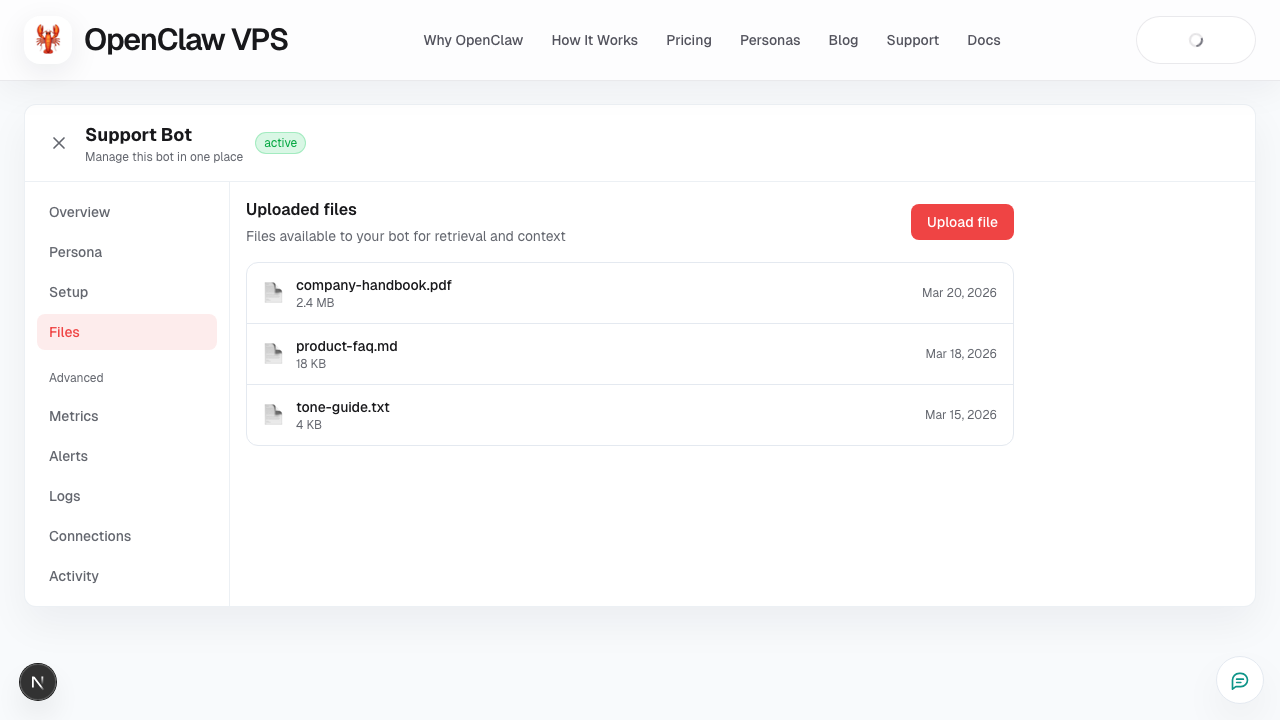
Task: Click the loading pill in the header
Action: (x=1195, y=40)
